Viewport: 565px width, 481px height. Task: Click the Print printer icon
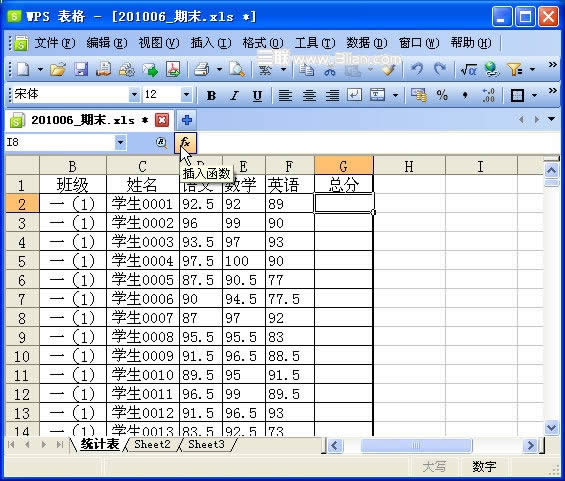click(x=202, y=69)
